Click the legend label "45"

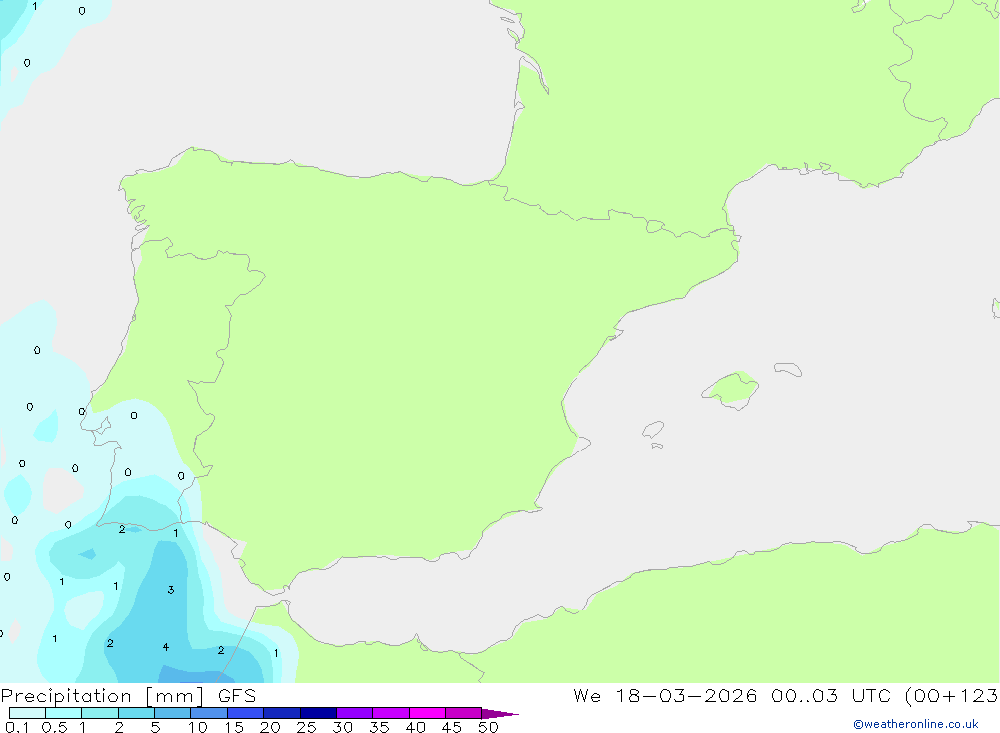(452, 727)
